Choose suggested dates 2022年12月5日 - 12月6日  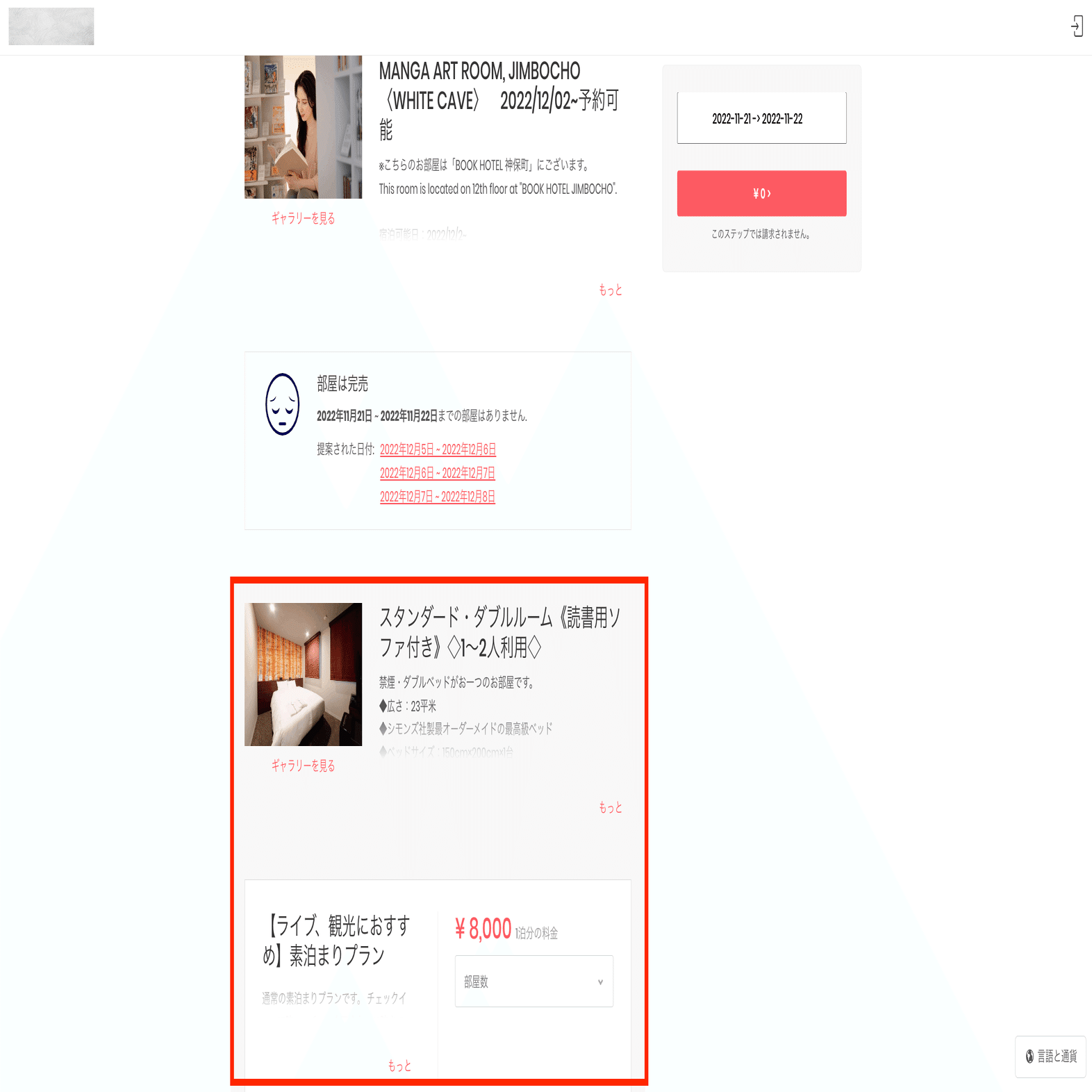438,449
